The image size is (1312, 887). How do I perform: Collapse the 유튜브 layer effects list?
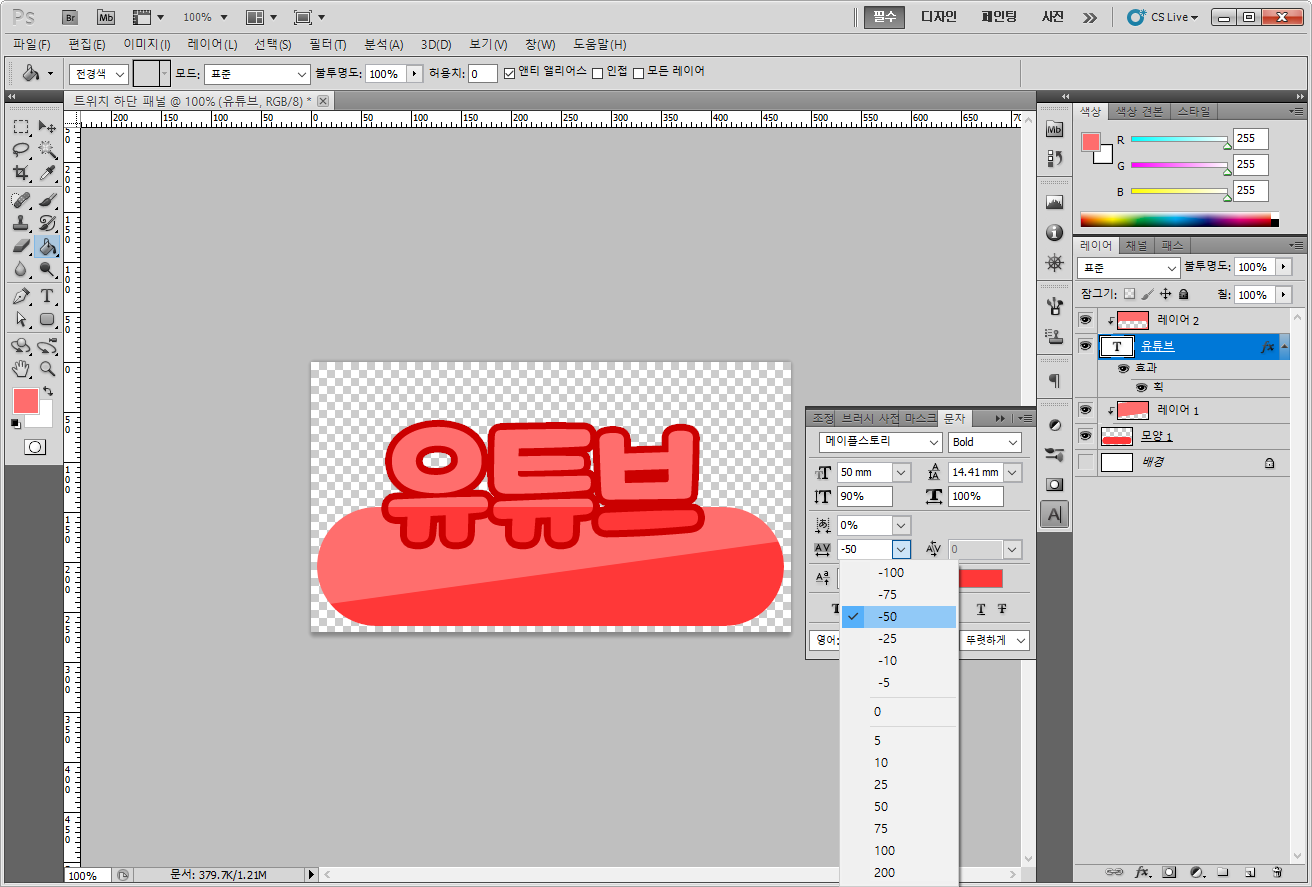pos(1283,347)
